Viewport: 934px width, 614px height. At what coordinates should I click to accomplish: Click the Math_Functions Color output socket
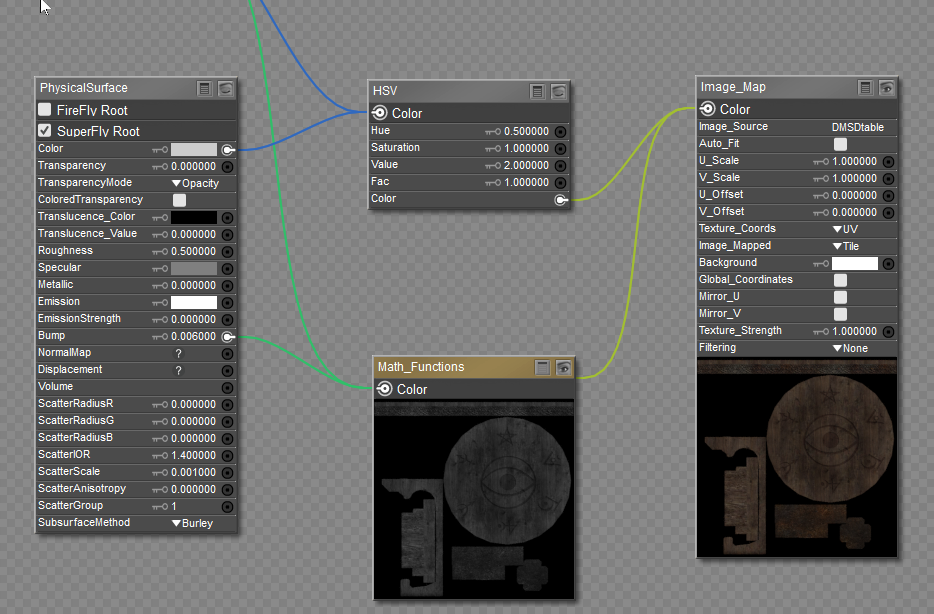(x=385, y=389)
